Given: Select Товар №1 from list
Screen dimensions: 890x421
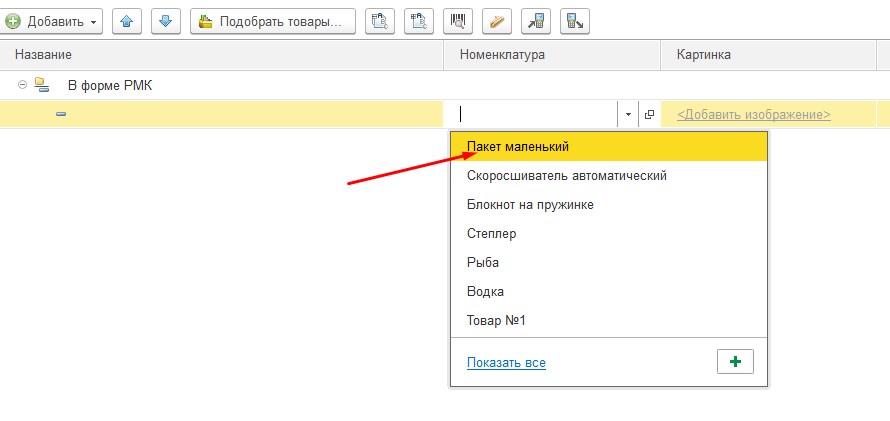Looking at the screenshot, I should [x=608, y=321].
